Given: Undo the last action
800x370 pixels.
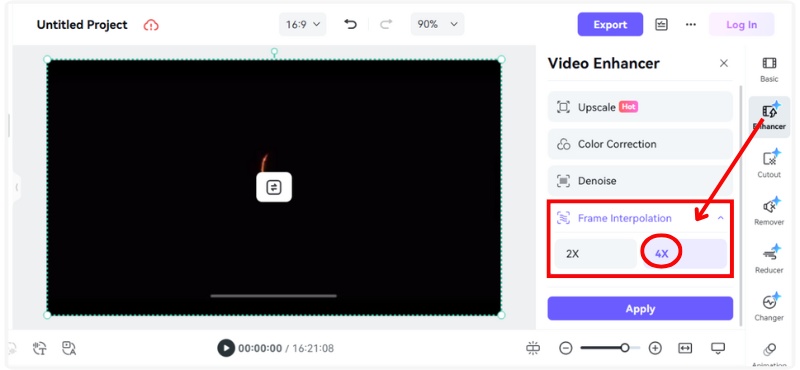Looking at the screenshot, I should tap(350, 24).
